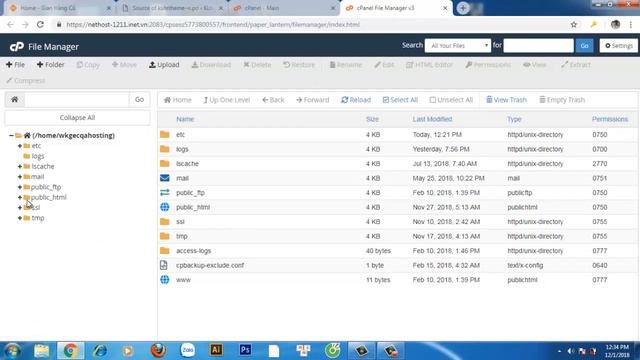Check Select All
The width and height of the screenshot is (640, 360).
400,100
